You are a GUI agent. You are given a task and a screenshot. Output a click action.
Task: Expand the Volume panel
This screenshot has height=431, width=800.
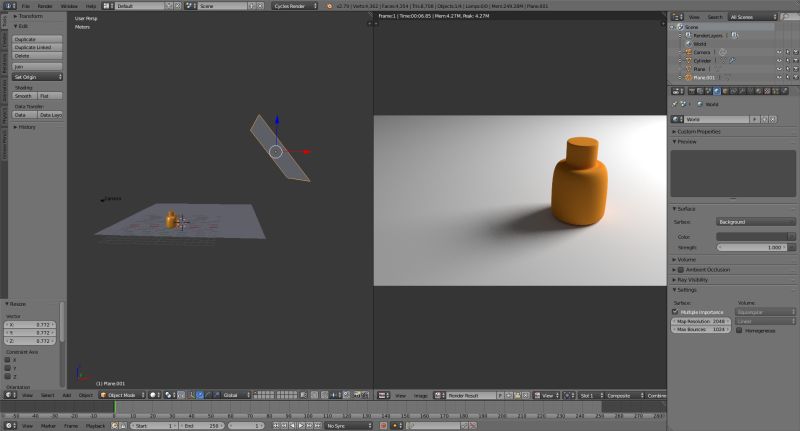(684, 259)
